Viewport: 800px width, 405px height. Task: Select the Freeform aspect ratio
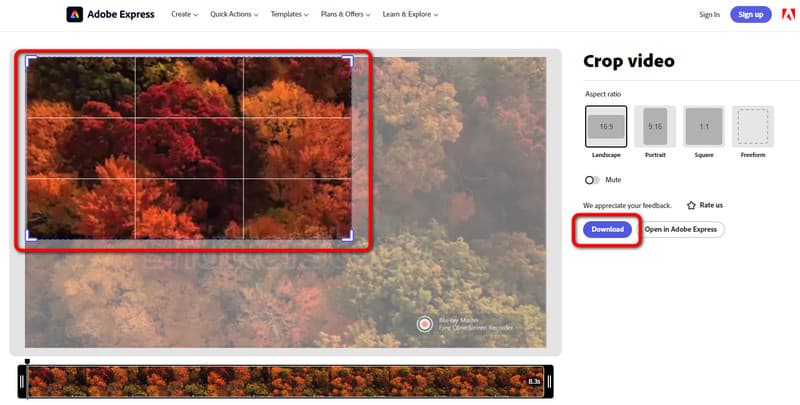point(753,126)
